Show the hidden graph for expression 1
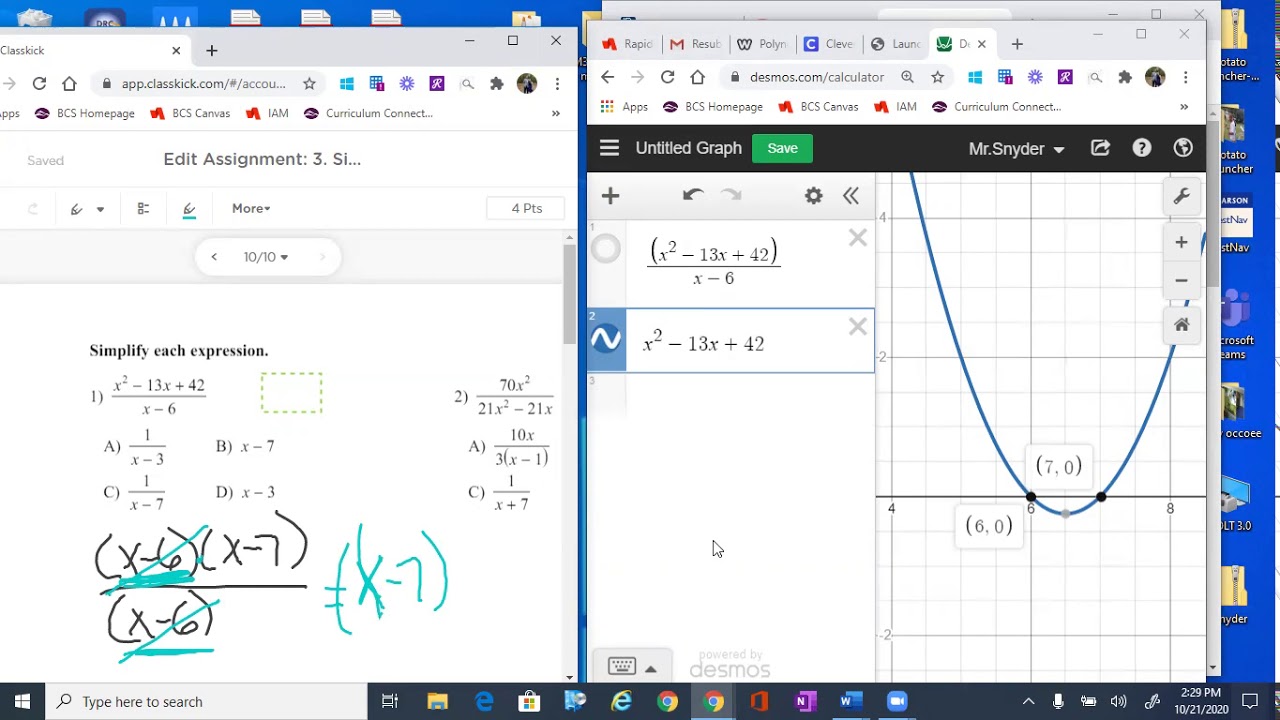Viewport: 1280px width, 720px height. (606, 248)
